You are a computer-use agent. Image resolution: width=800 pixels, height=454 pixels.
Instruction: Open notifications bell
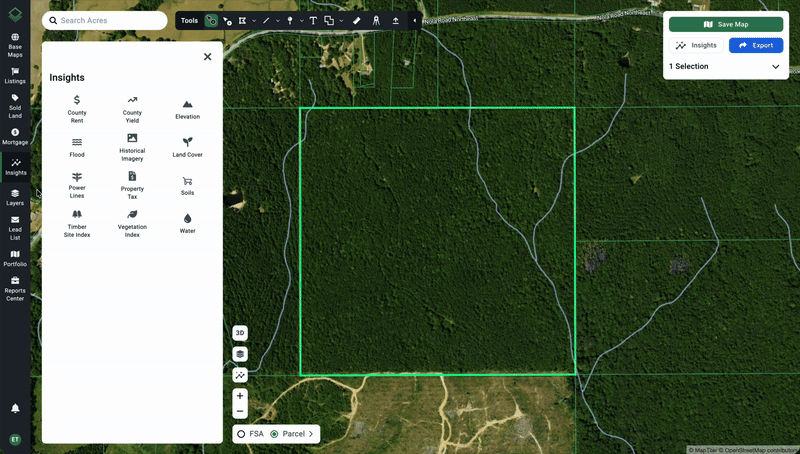(x=15, y=408)
